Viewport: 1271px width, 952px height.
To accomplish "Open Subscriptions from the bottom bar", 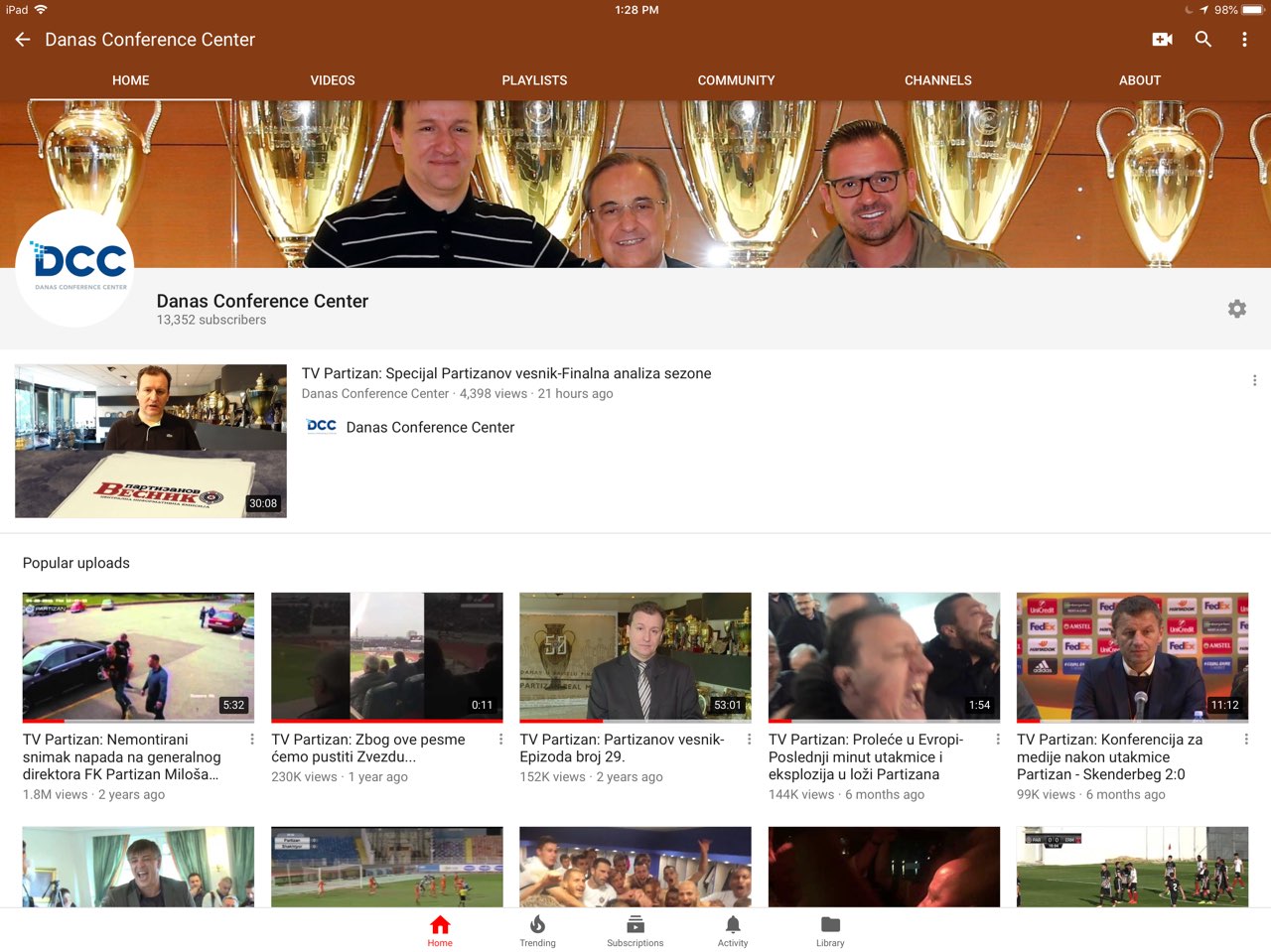I will tap(635, 931).
